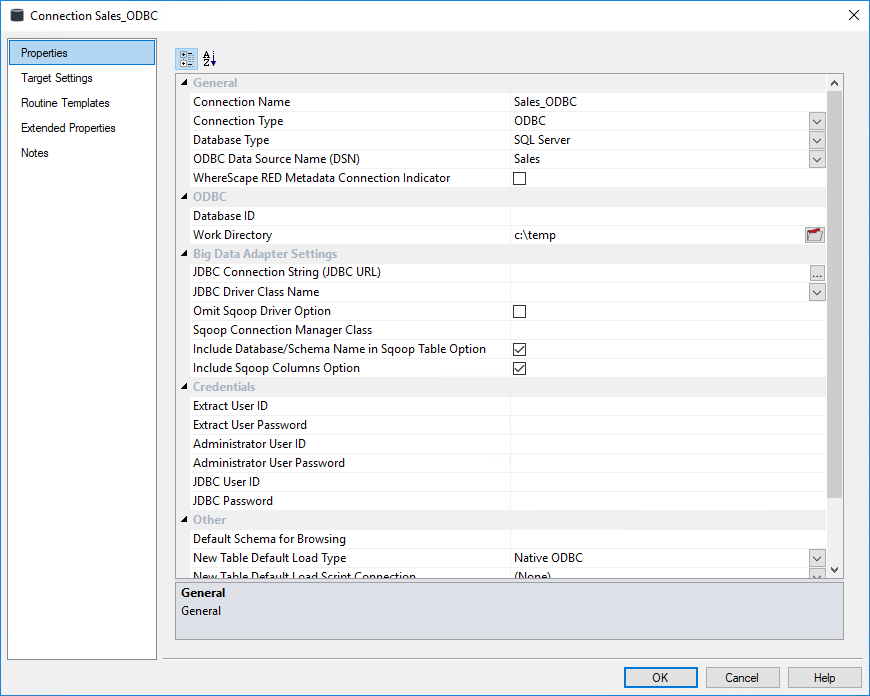870x696 pixels.
Task: Click the OK button
Action: click(x=660, y=677)
